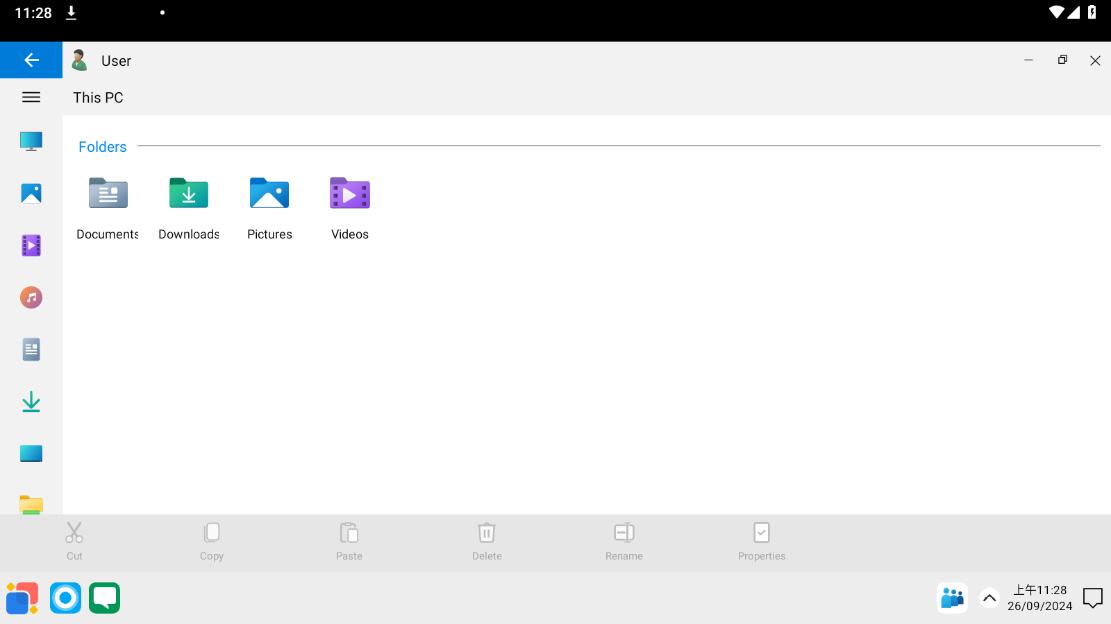
Task: Open the yellow folder at the sidebar bottom
Action: (31, 504)
